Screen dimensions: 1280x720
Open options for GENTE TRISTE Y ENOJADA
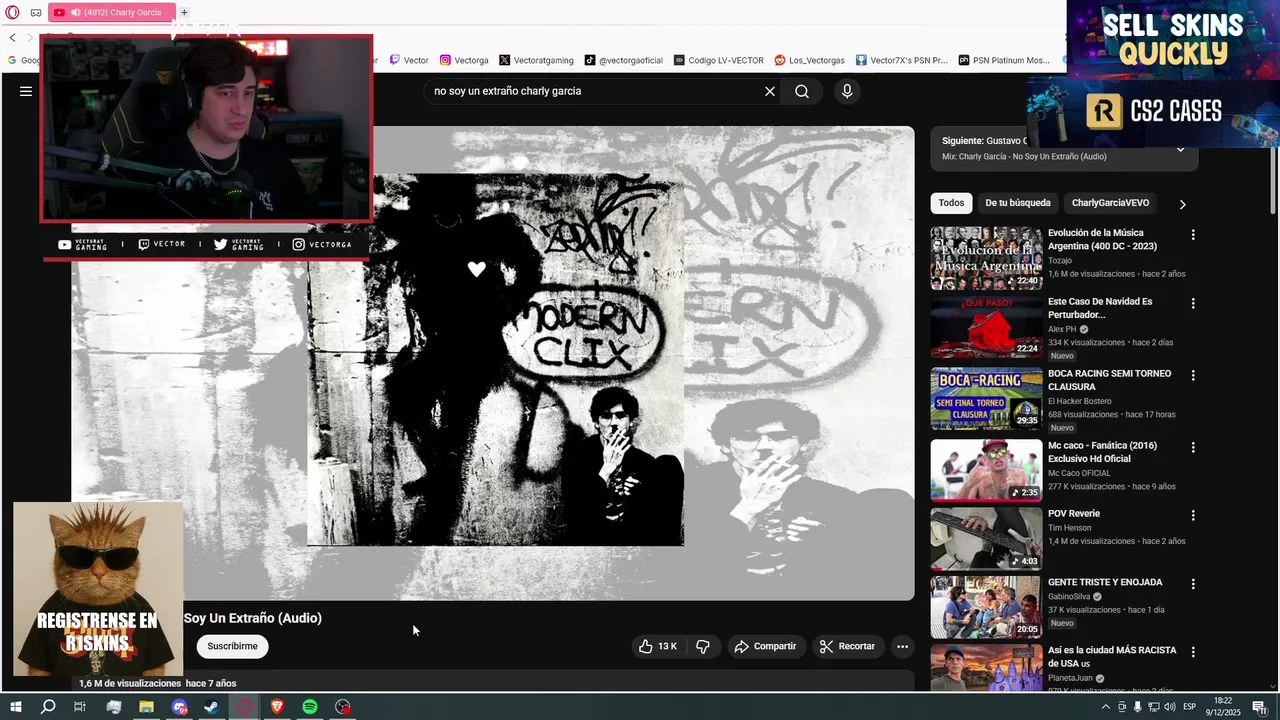1192,583
